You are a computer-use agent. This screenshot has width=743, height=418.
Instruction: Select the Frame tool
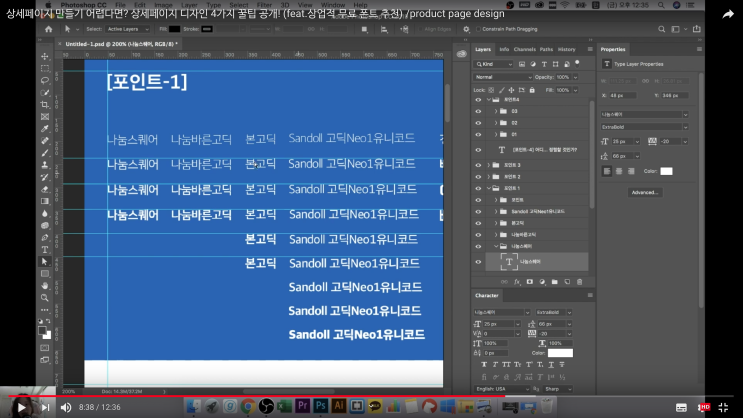pos(45,117)
